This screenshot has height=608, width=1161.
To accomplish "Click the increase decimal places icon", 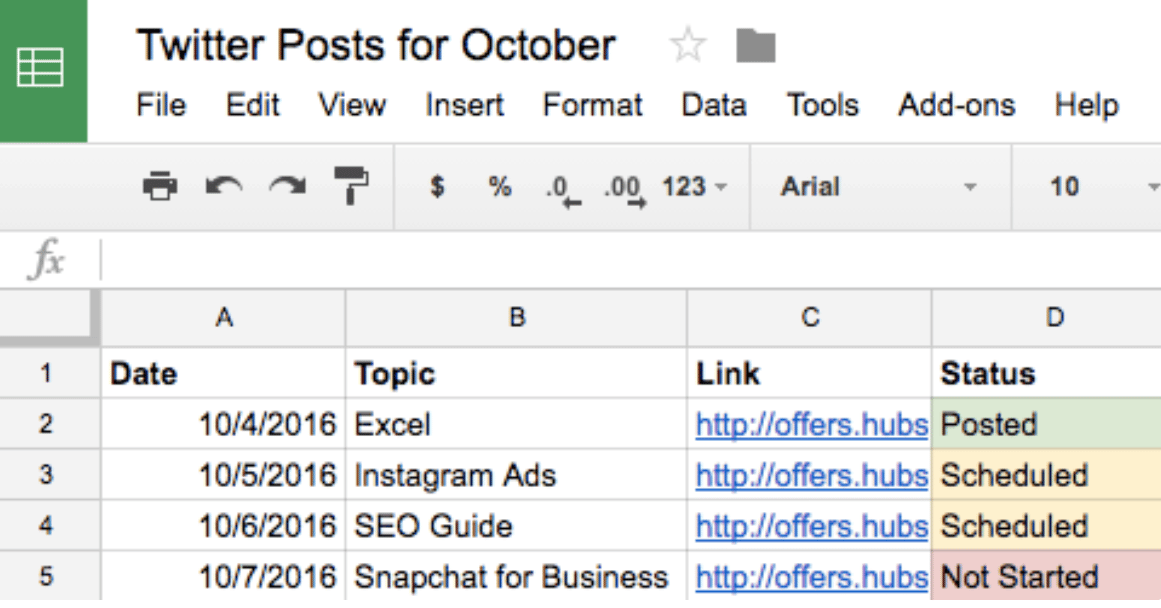I will click(620, 186).
